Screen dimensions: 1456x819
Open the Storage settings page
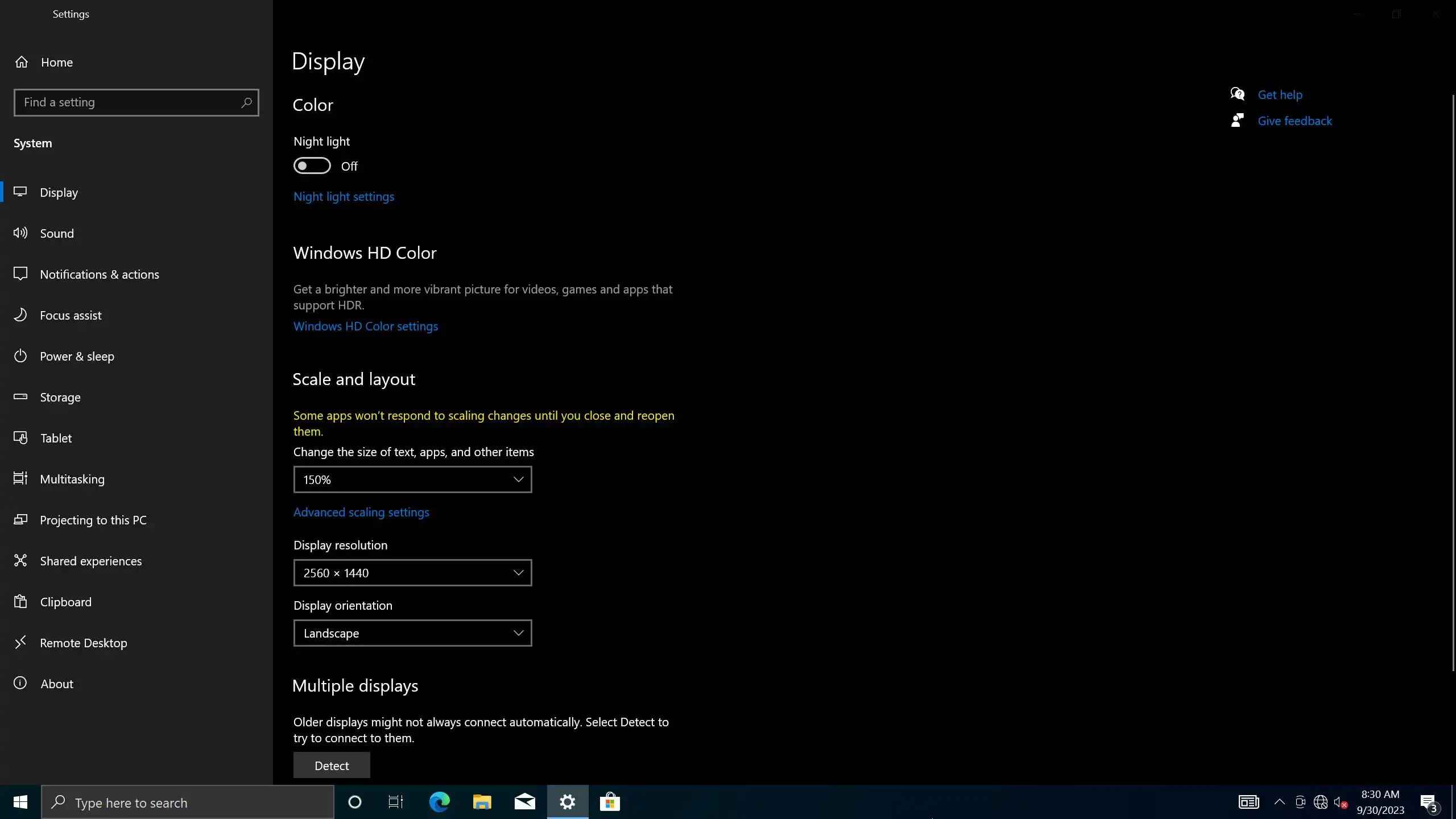[x=60, y=397]
